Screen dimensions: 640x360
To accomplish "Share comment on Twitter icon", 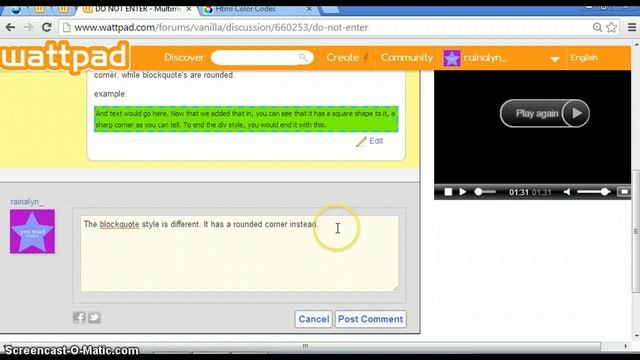I will (94, 318).
